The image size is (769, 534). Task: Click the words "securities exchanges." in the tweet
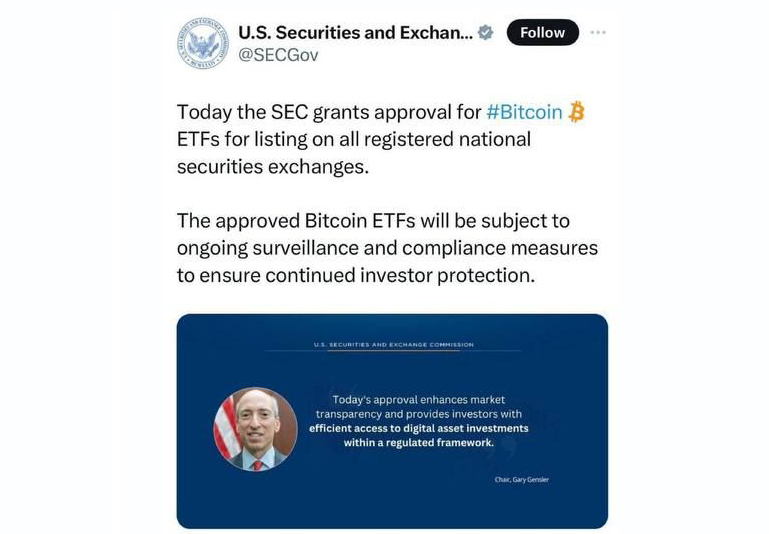tap(273, 166)
